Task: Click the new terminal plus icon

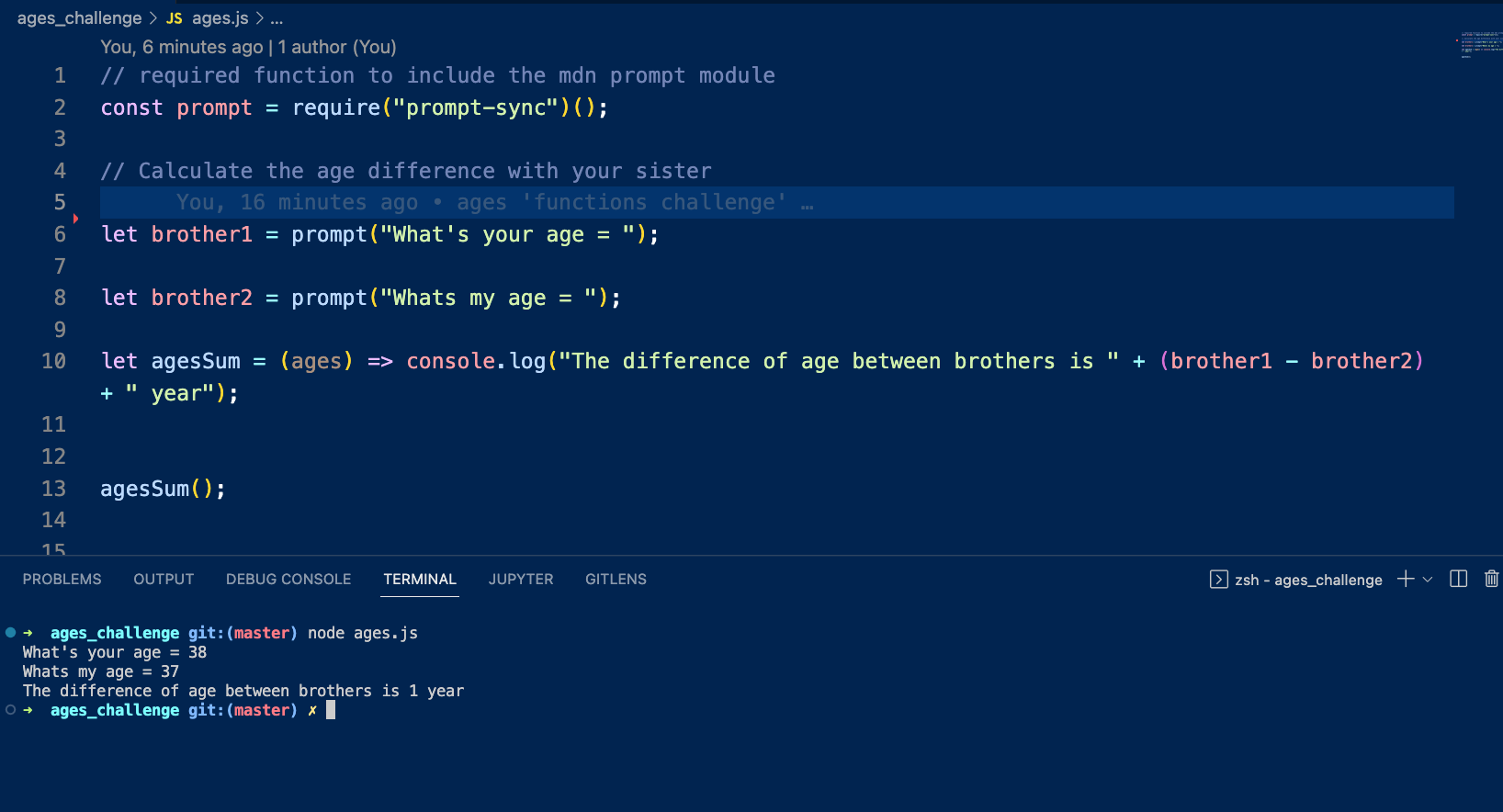Action: [x=1406, y=579]
